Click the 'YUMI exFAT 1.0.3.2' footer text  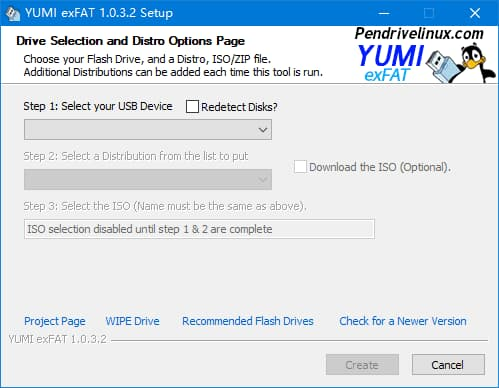[57, 339]
